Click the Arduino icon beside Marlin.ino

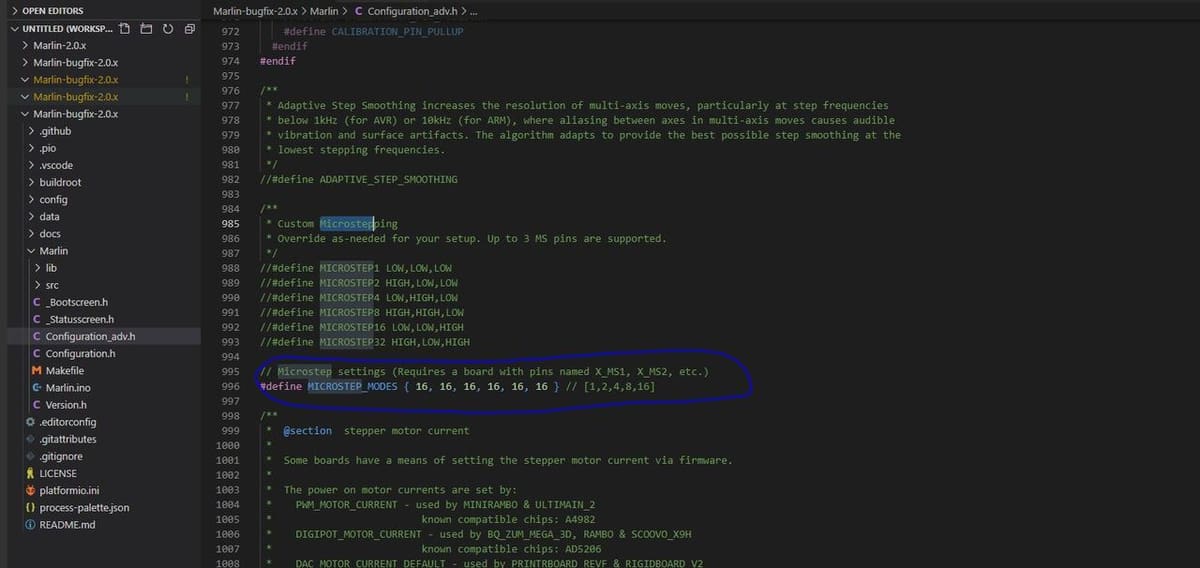37,387
